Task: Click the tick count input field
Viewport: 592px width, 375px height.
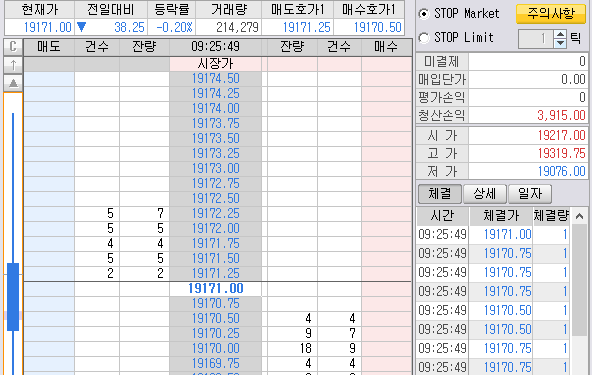Action: pyautogui.click(x=536, y=39)
